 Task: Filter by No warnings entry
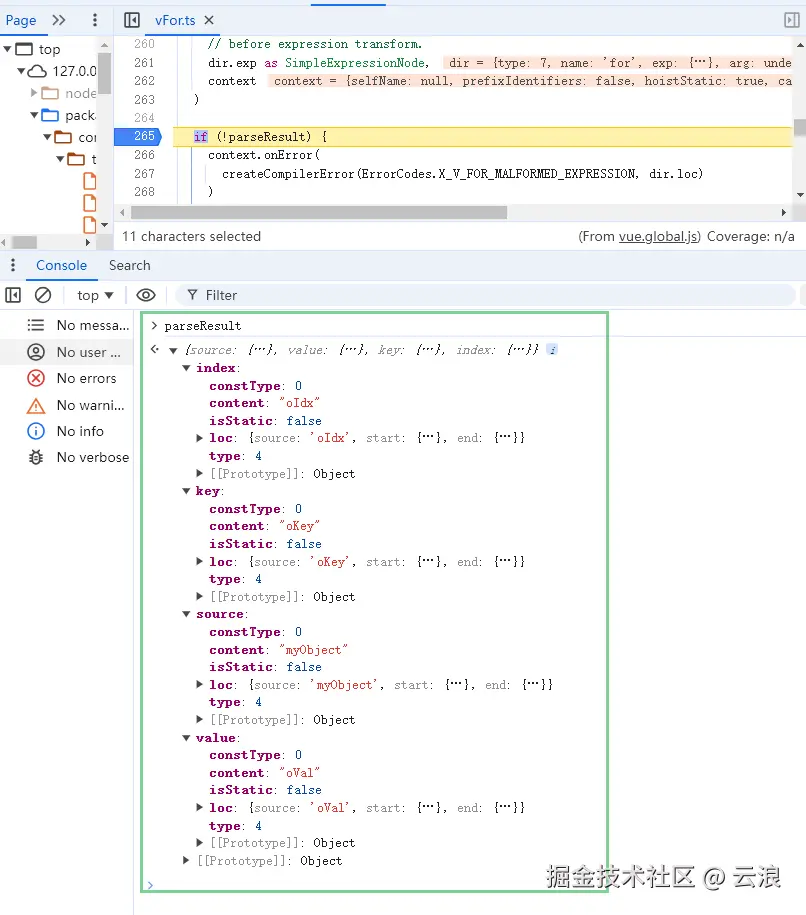(x=67, y=405)
